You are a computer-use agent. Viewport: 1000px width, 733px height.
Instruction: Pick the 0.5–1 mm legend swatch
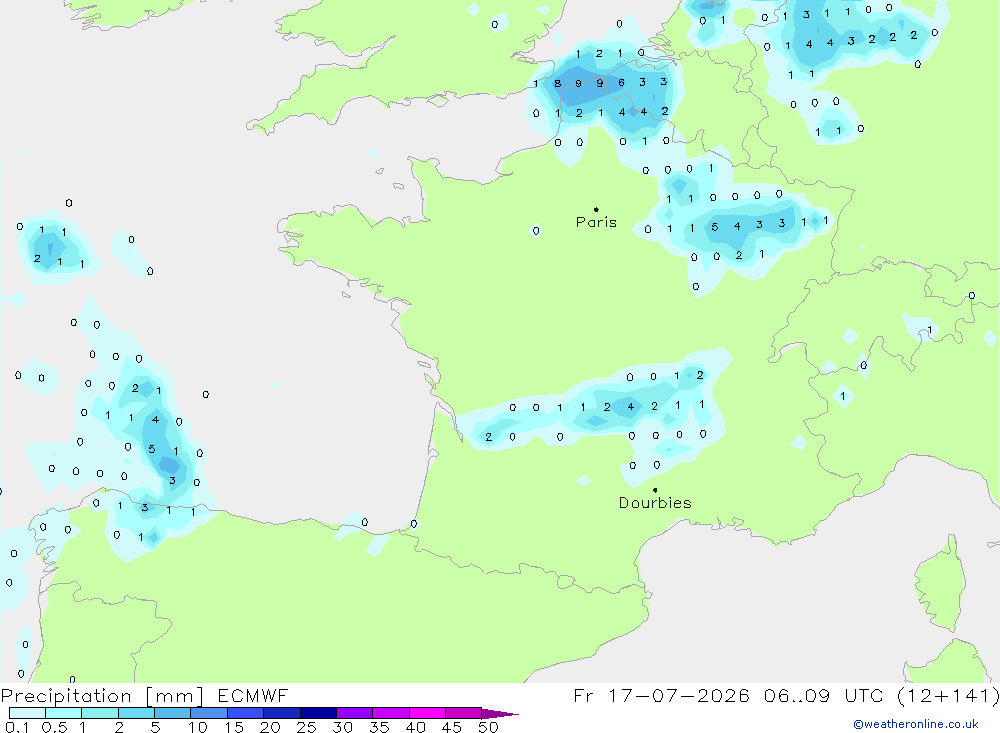pos(63,713)
